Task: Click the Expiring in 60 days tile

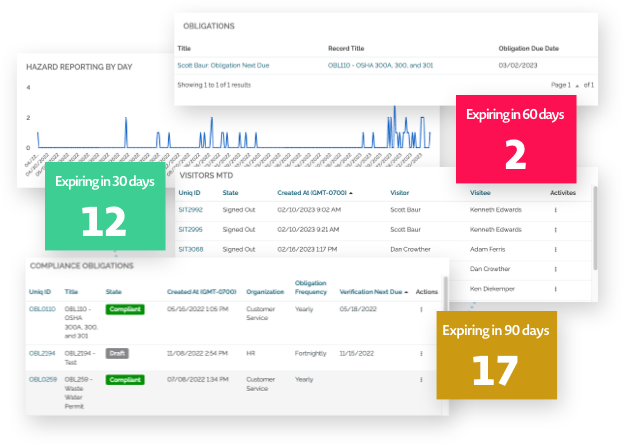Action: (x=515, y=139)
